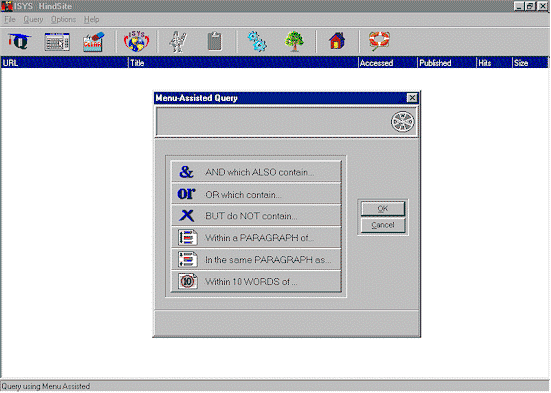Click the Clear eraser toolbar icon

click(x=94, y=42)
